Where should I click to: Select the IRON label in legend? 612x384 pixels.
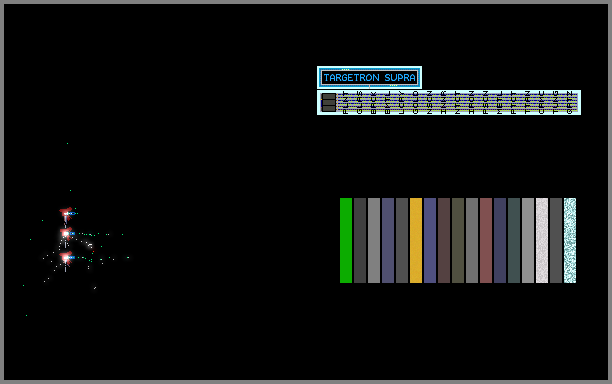point(471,103)
